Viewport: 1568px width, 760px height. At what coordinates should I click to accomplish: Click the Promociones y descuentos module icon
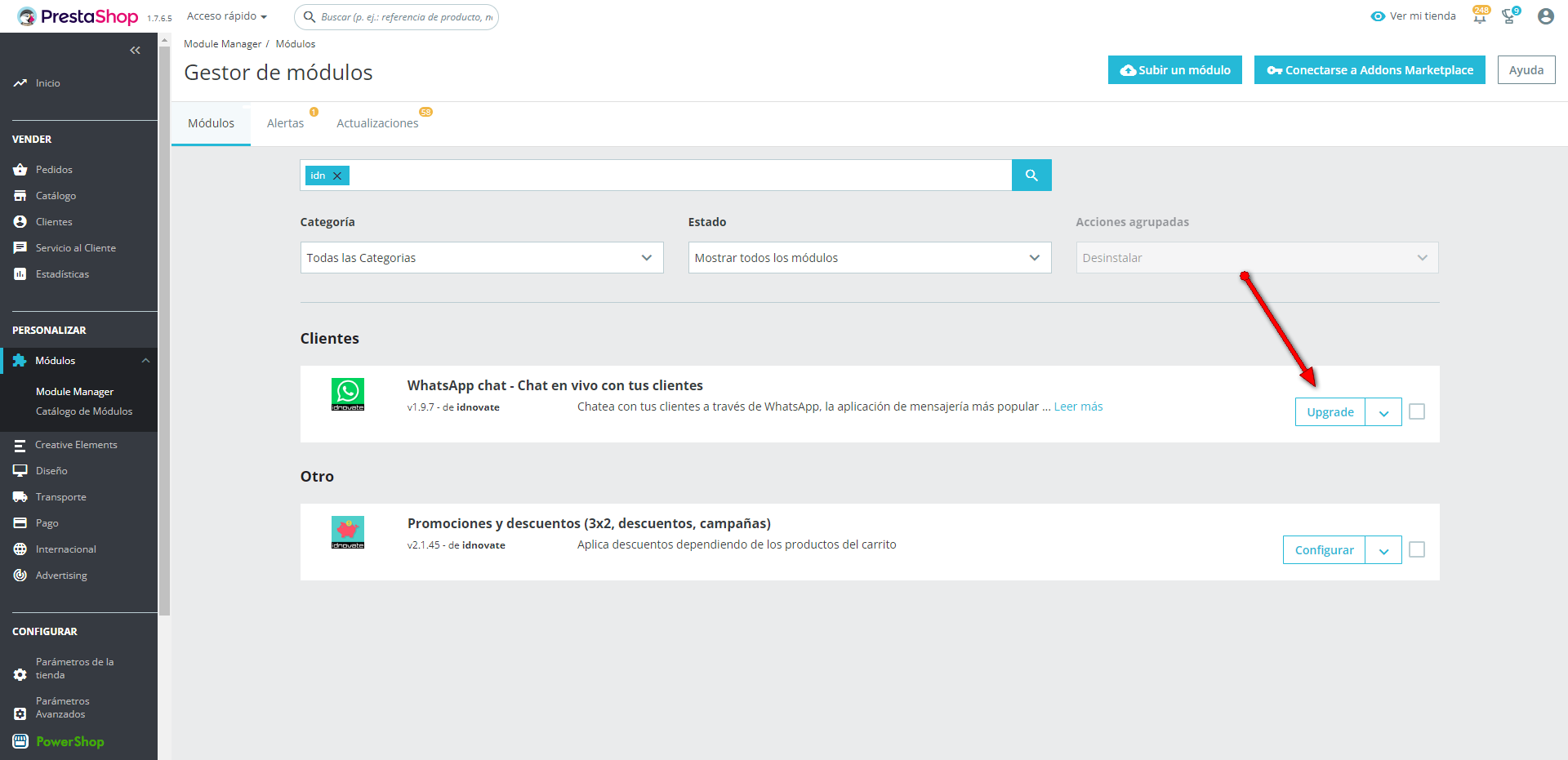click(348, 532)
